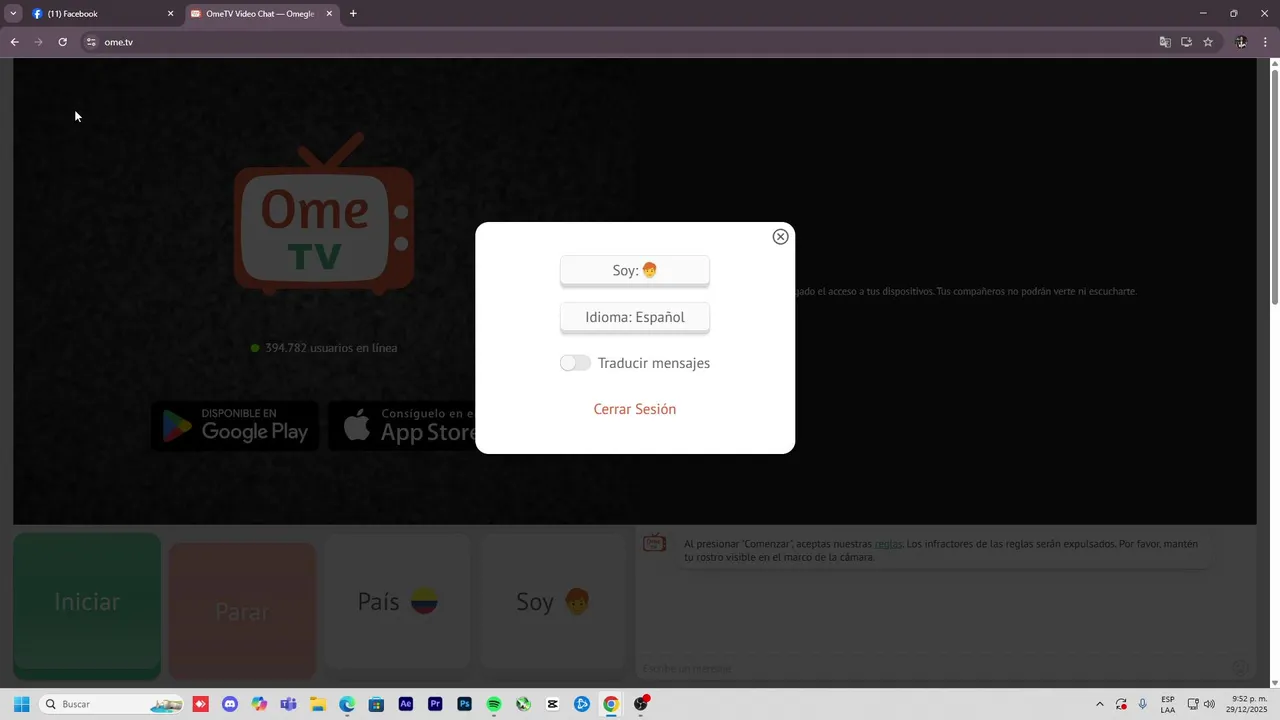Viewport: 1280px width, 720px height.
Task: Open Photoshop from the taskbar
Action: (x=464, y=704)
